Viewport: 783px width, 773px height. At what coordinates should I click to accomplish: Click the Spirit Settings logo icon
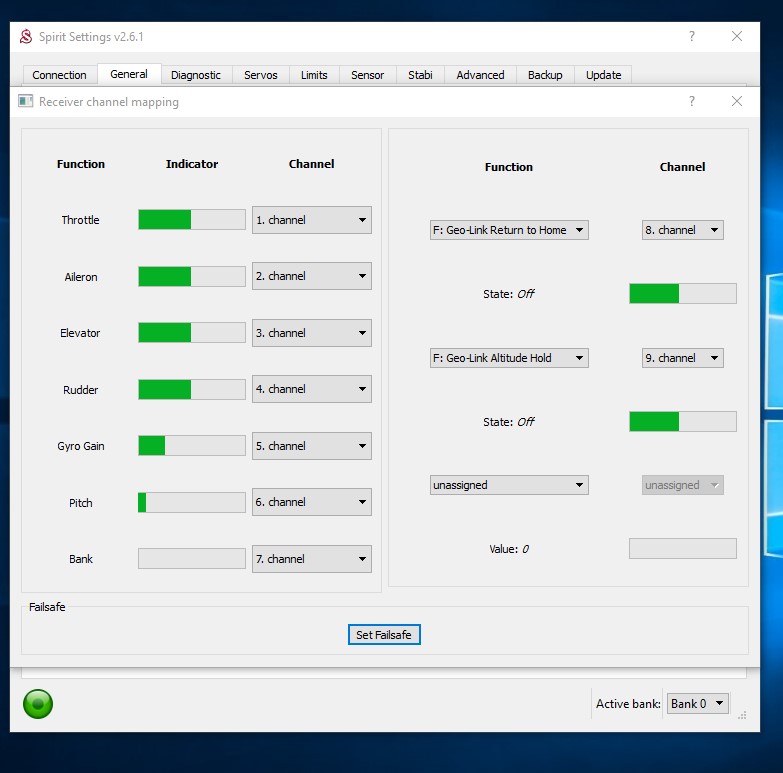(26, 37)
